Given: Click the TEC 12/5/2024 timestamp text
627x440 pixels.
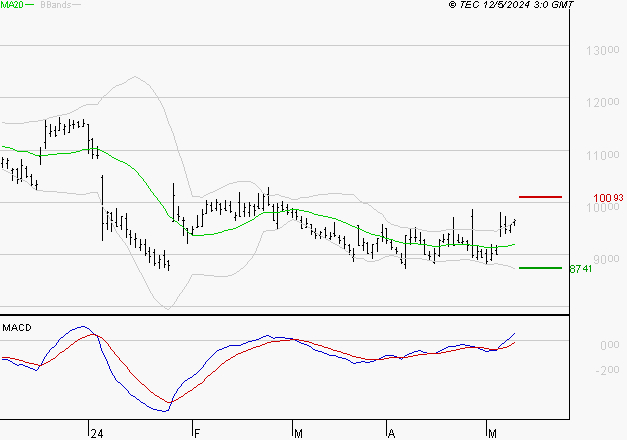Looking at the screenshot, I should [x=511, y=5].
